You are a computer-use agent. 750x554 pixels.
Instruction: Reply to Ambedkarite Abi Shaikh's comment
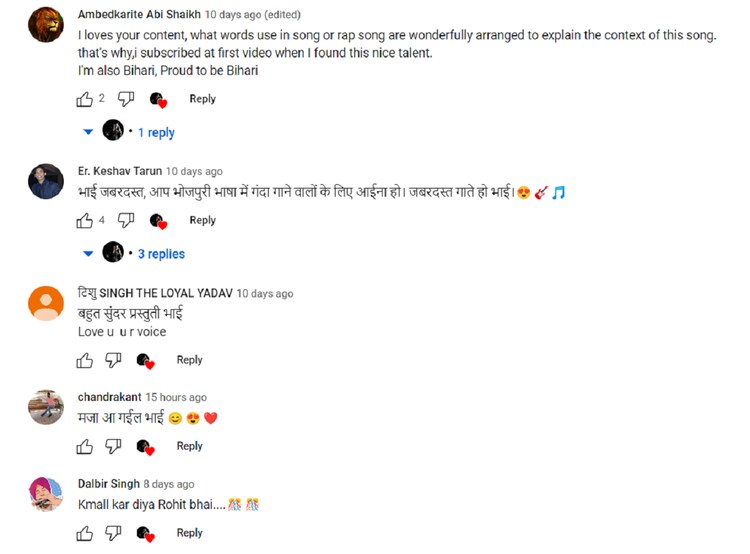[202, 99]
